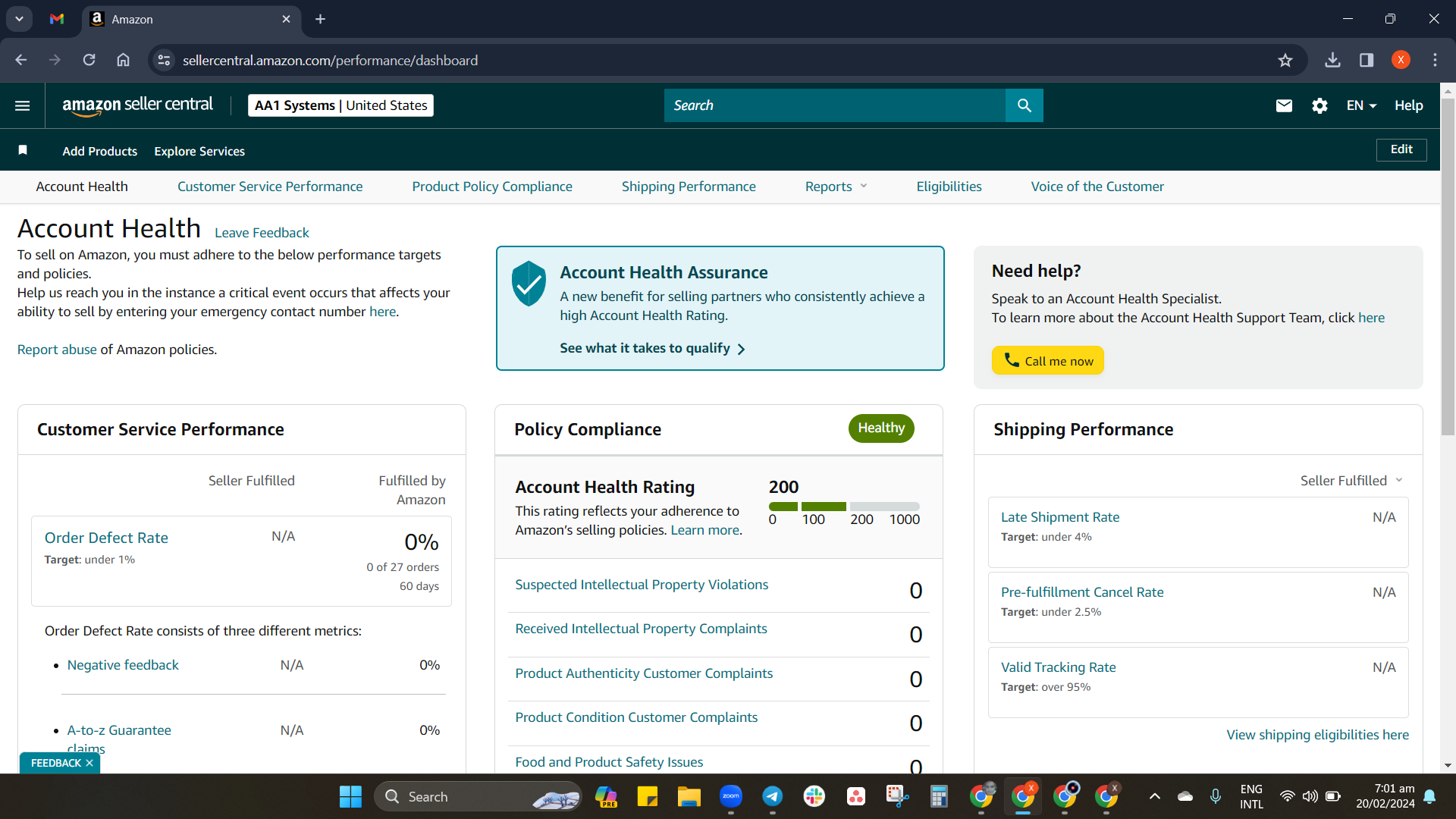Toggle the Chrome side panel icon
Screen dimensions: 1456x819
click(1367, 60)
